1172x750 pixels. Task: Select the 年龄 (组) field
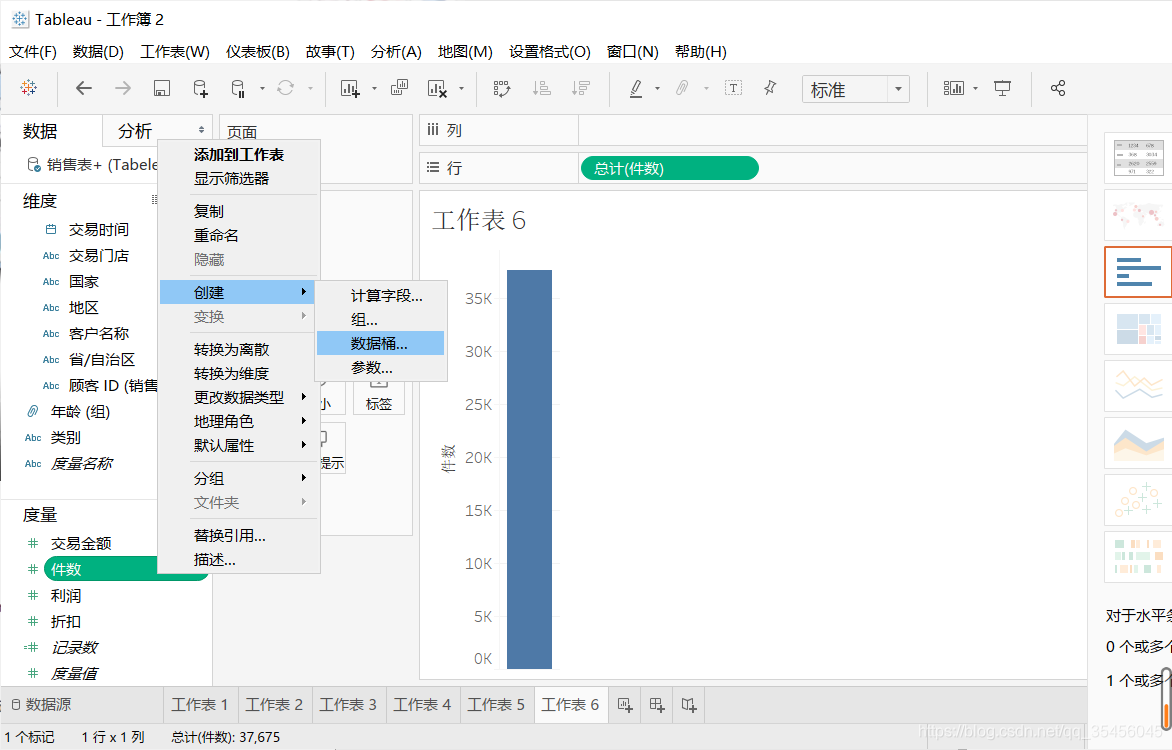(x=80, y=411)
